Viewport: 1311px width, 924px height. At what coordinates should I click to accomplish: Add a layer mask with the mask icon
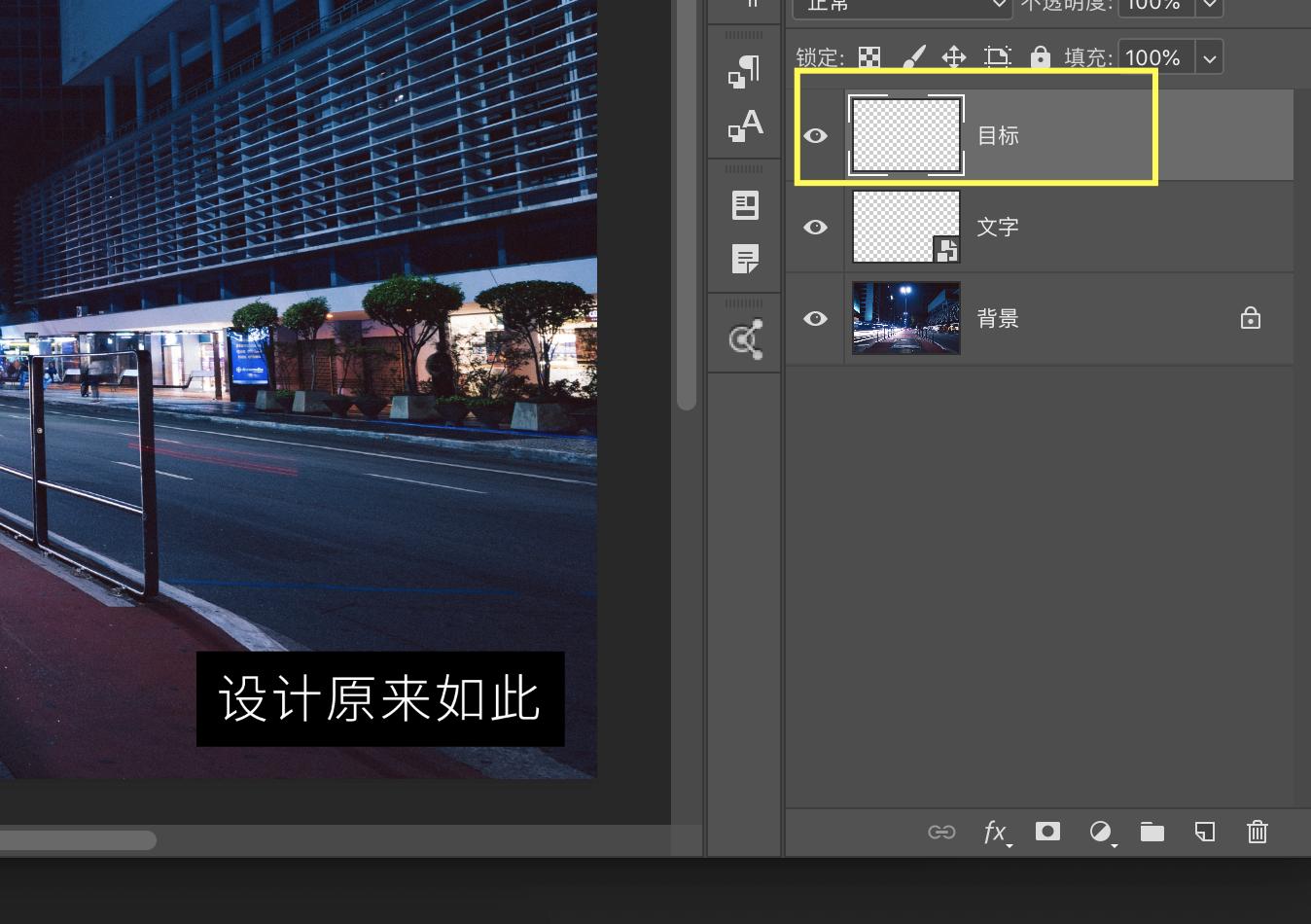click(1047, 832)
